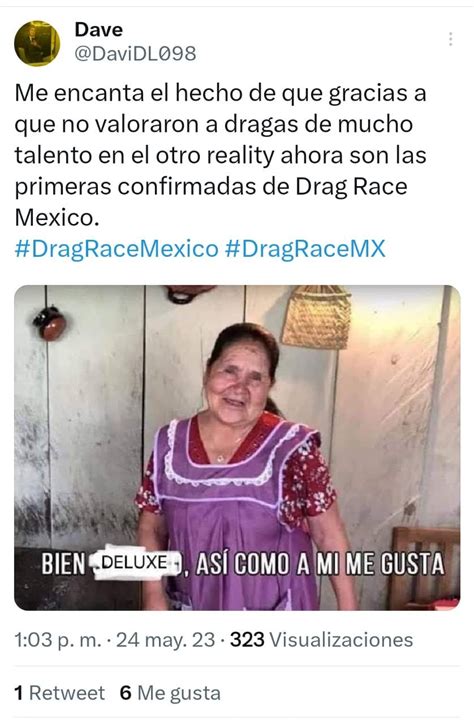Click the tweet timestamp 1:03 p. m.
474x724 pixels.
tap(58, 640)
